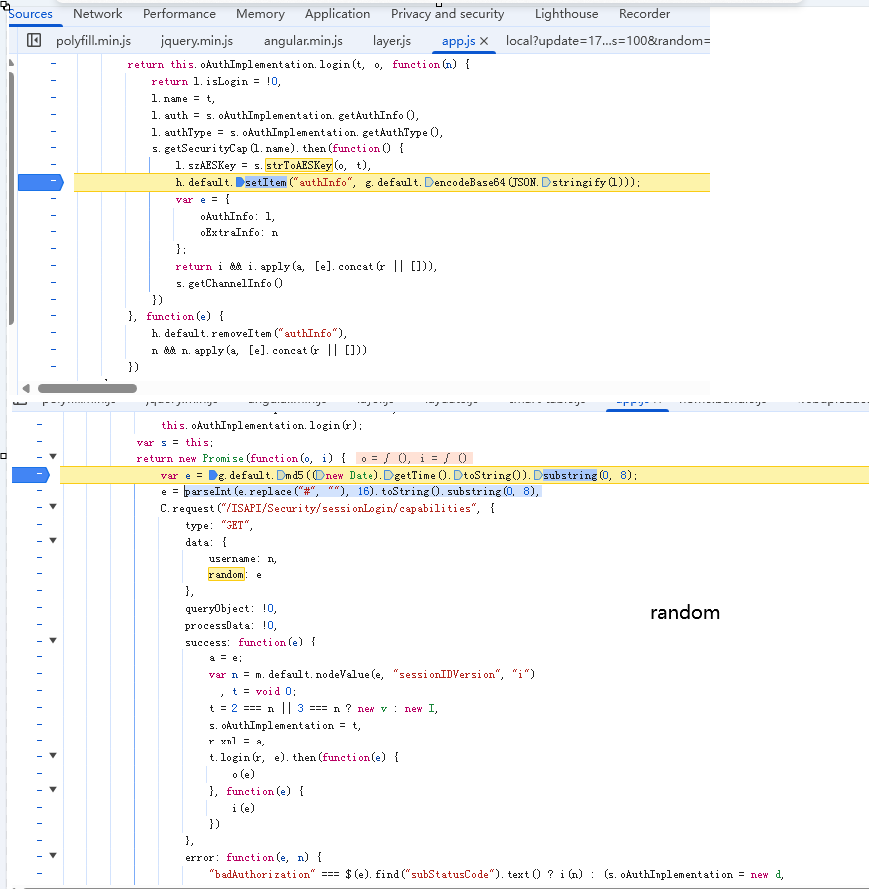Select the local?update=17... file tab
869x889 pixels.
click(607, 41)
